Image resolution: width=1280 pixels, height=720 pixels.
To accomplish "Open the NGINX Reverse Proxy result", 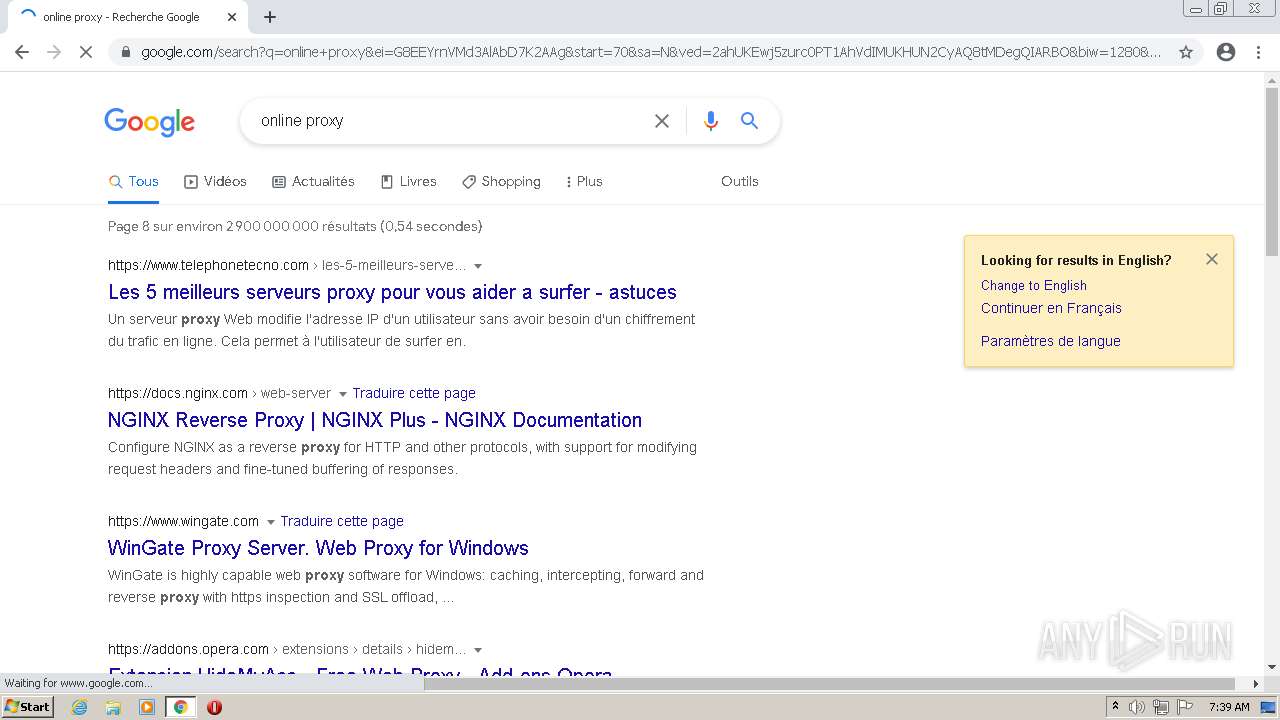I will [x=375, y=420].
